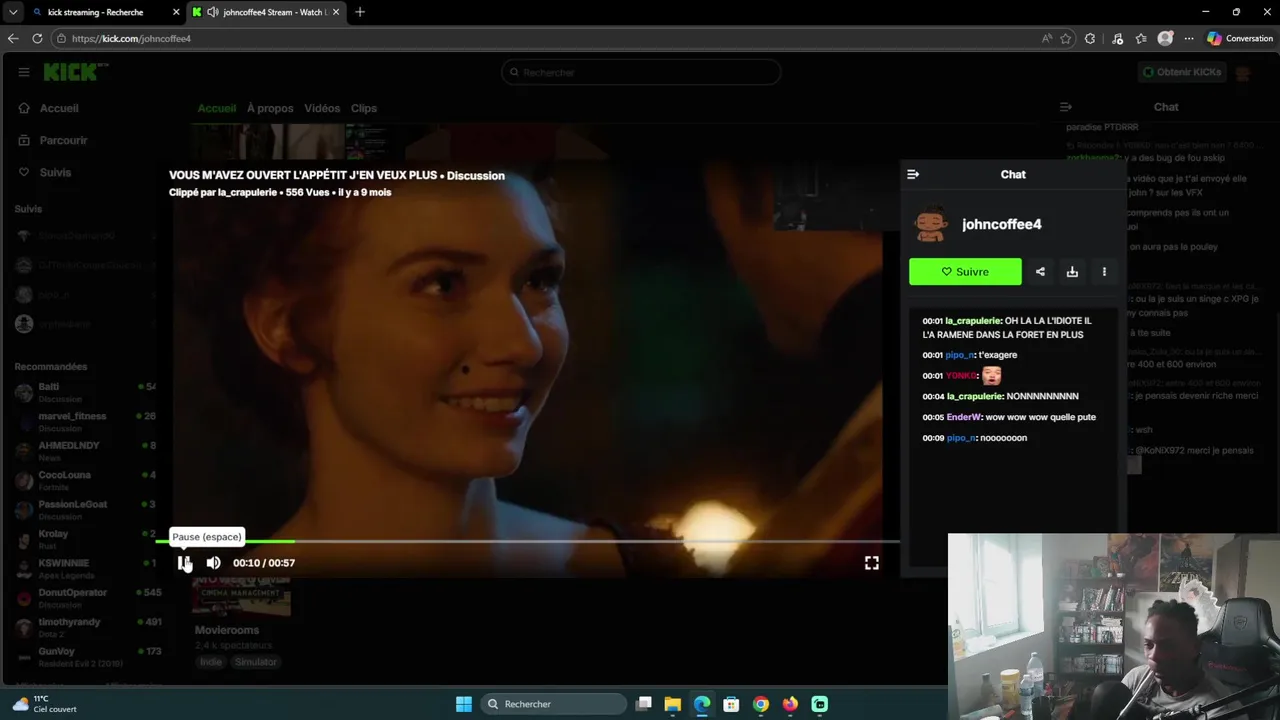
Task: Close the kick streaming - Recherche tab
Action: pos(176,12)
